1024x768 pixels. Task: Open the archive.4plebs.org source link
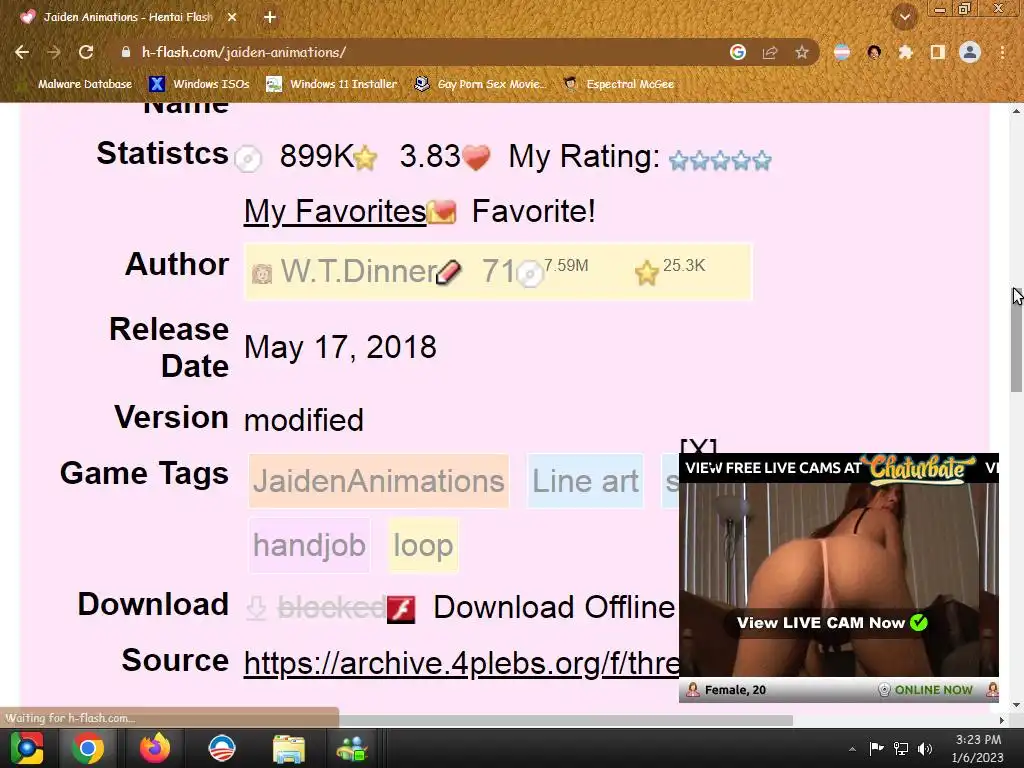tap(461, 664)
